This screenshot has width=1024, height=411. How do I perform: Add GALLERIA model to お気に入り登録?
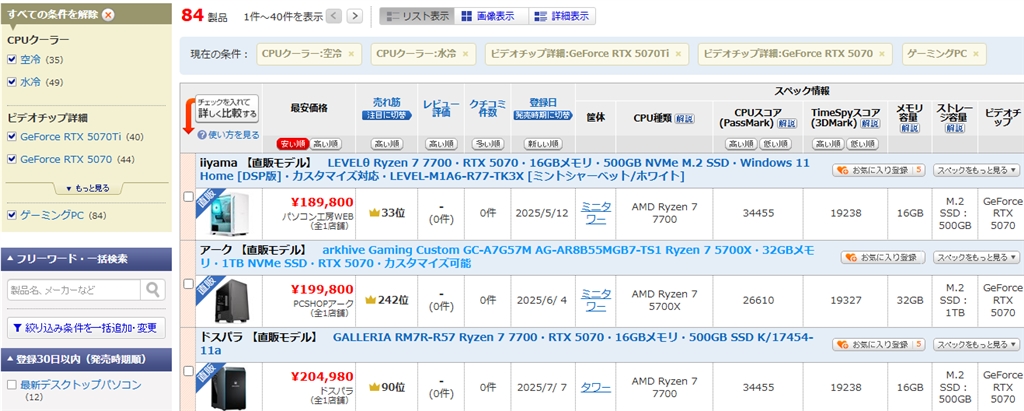(878, 344)
